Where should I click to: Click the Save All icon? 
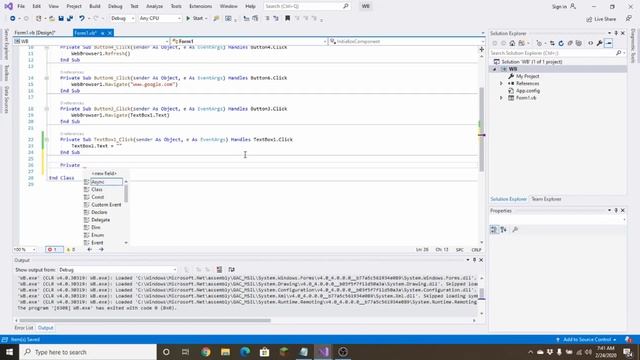pos(70,18)
